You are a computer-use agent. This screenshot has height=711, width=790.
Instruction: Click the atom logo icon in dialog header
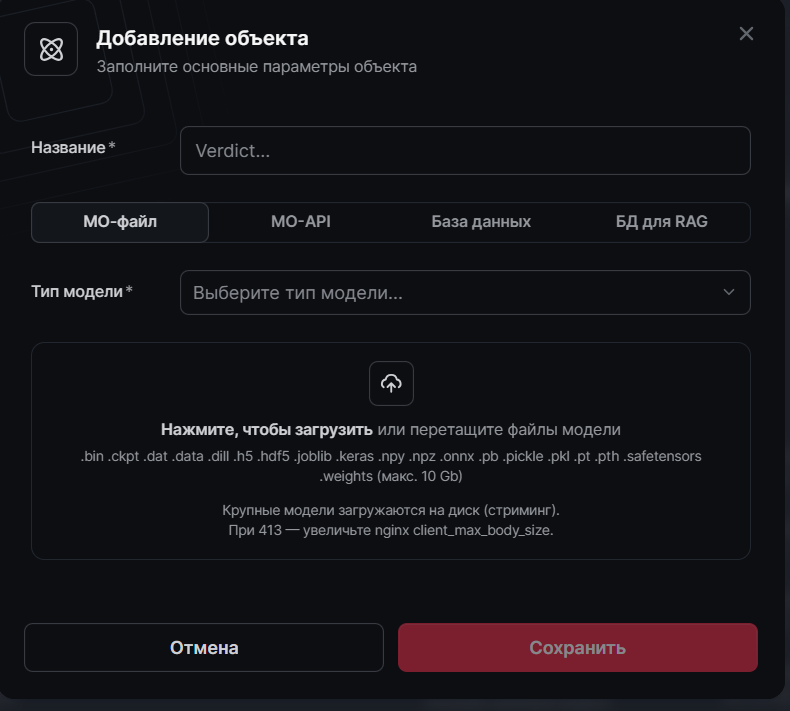51,49
